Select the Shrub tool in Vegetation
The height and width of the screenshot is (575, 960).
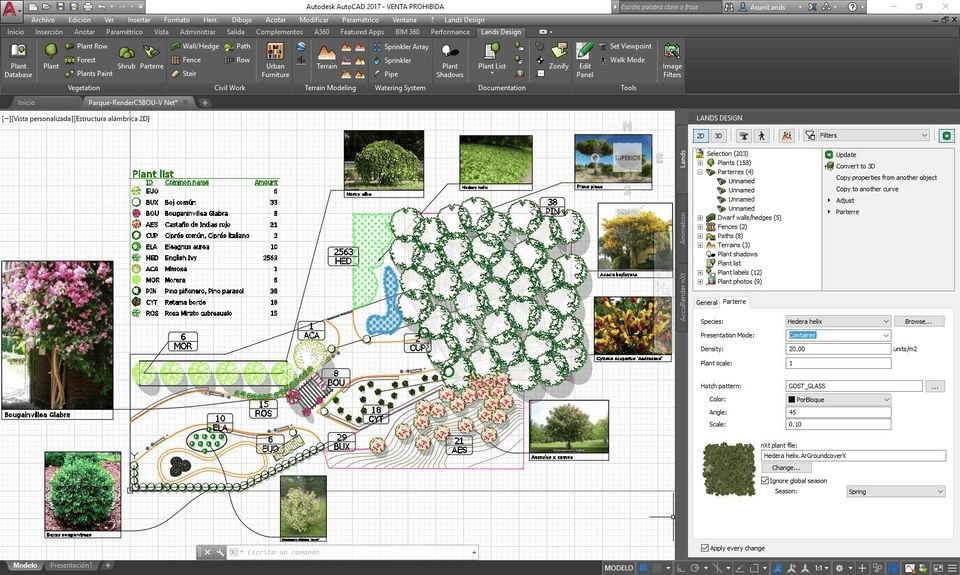[126, 56]
